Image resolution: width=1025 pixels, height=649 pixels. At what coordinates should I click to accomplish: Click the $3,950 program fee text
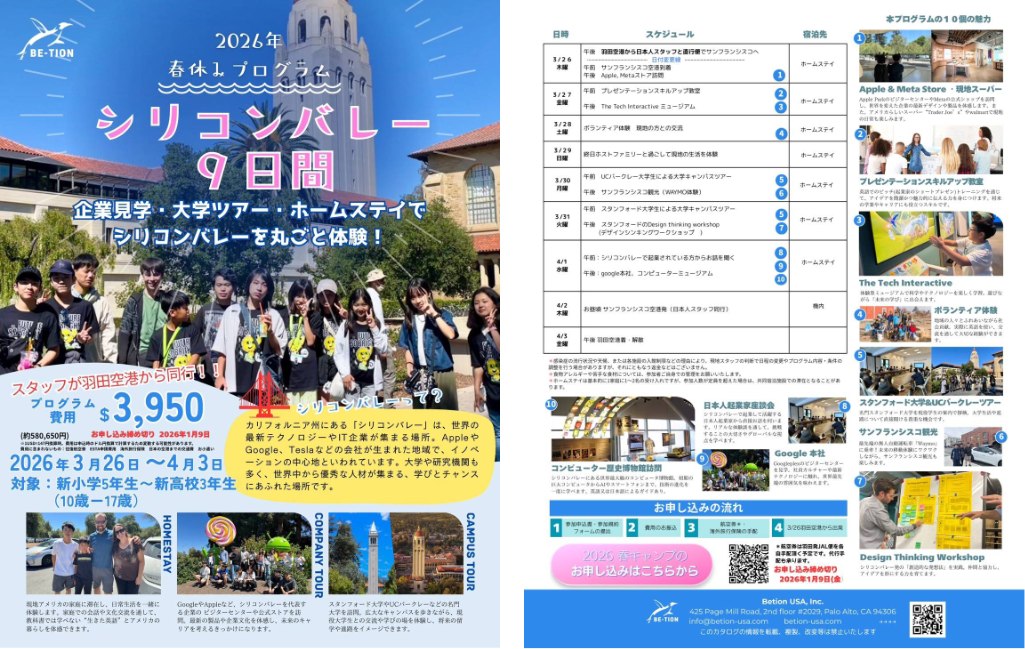158,408
